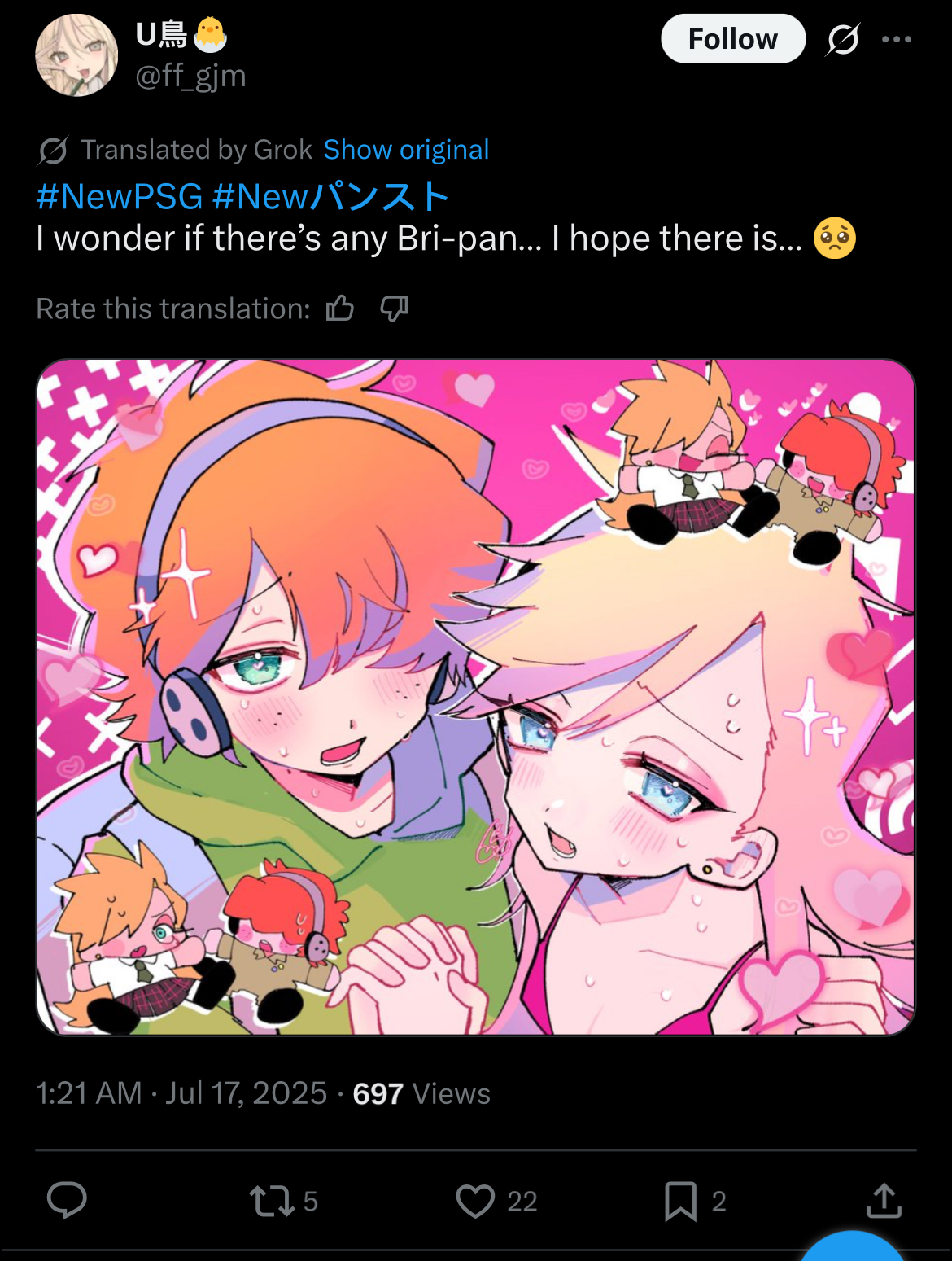Click the Grok icon beside Follow

pos(843,38)
